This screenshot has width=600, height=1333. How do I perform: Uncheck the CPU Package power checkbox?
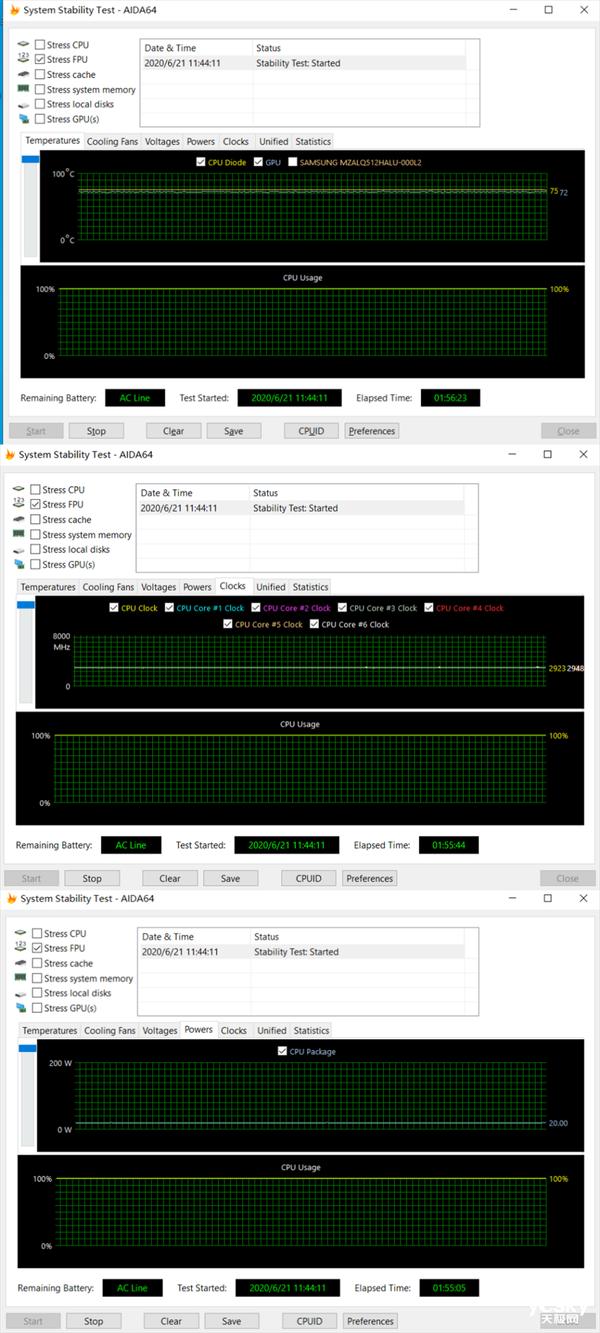tap(282, 1051)
